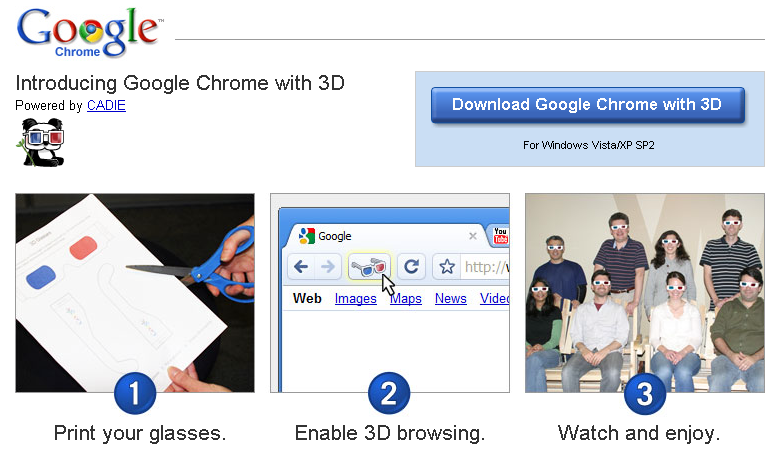Open the News link
The image size is (777, 469).
[x=450, y=298]
